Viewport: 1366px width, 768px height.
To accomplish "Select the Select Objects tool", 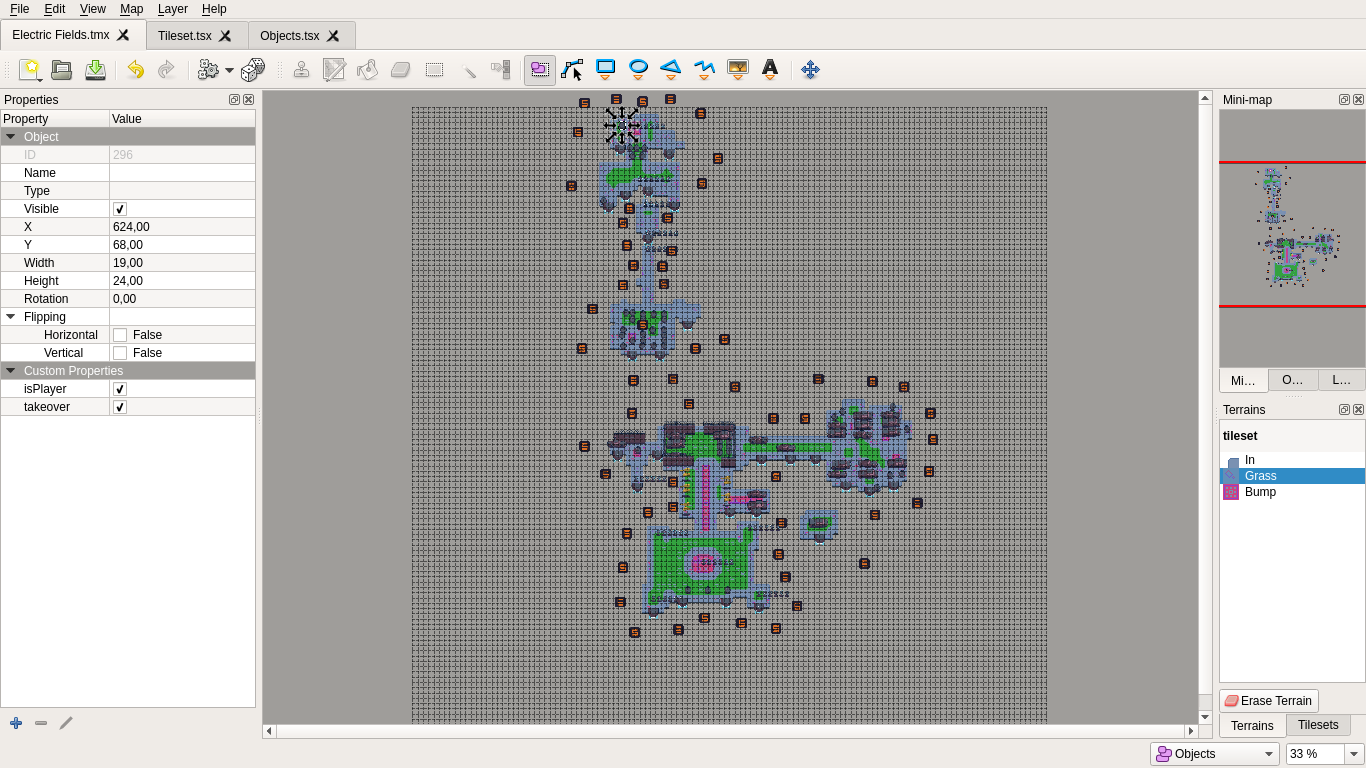I will 540,69.
